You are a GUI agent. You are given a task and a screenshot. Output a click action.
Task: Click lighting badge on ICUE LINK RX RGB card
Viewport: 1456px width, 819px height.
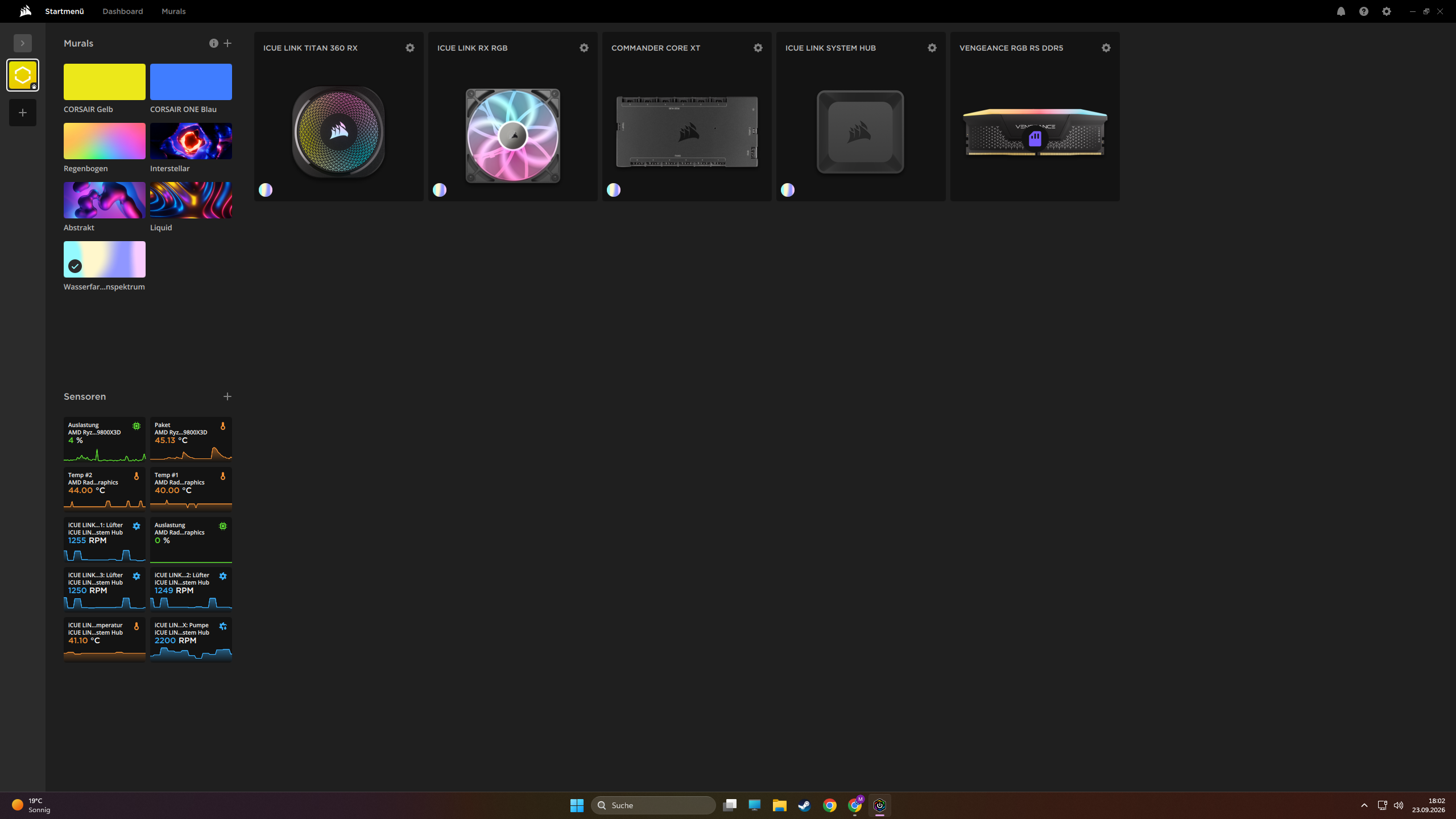440,190
